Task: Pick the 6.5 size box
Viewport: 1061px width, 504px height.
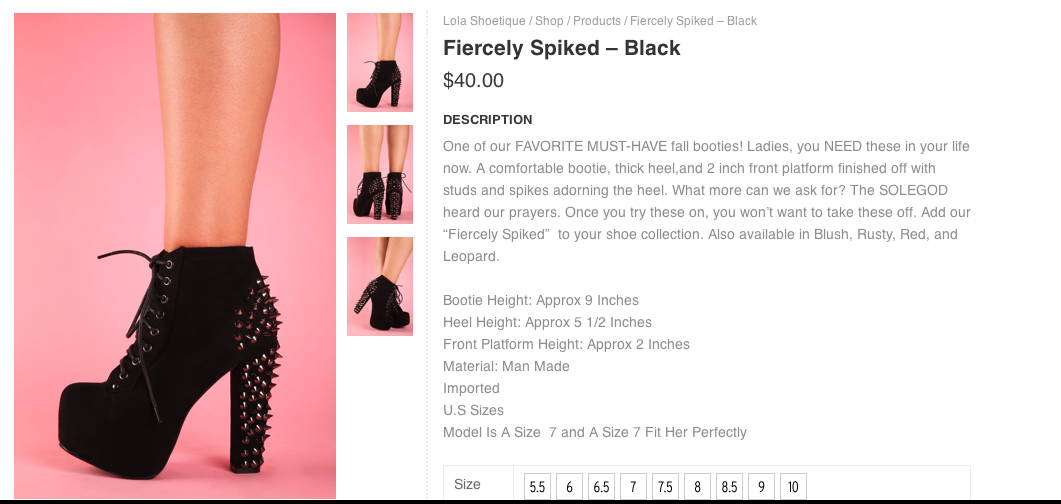Action: [x=601, y=487]
